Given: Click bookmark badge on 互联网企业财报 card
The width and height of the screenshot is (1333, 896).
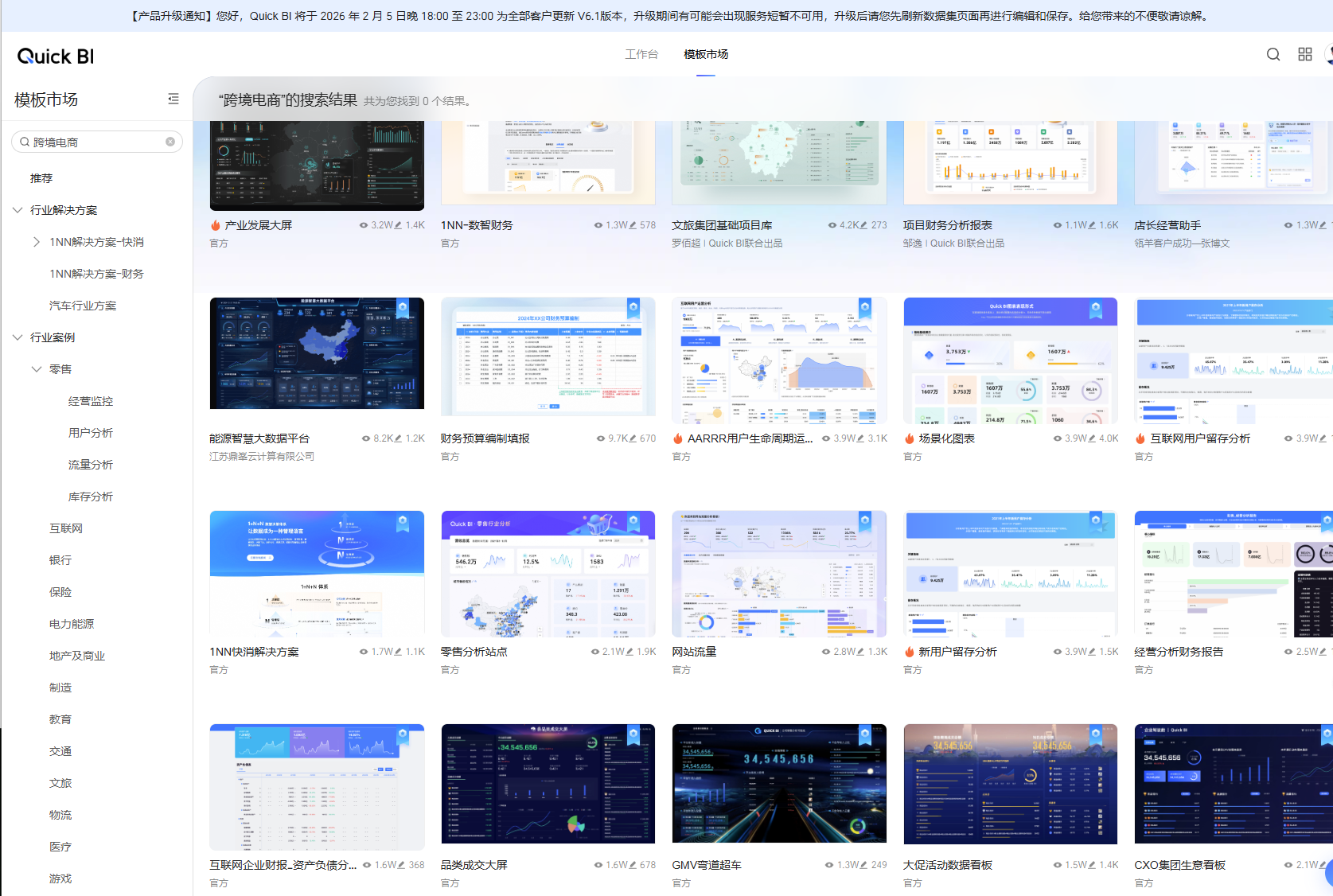Looking at the screenshot, I should tap(403, 734).
